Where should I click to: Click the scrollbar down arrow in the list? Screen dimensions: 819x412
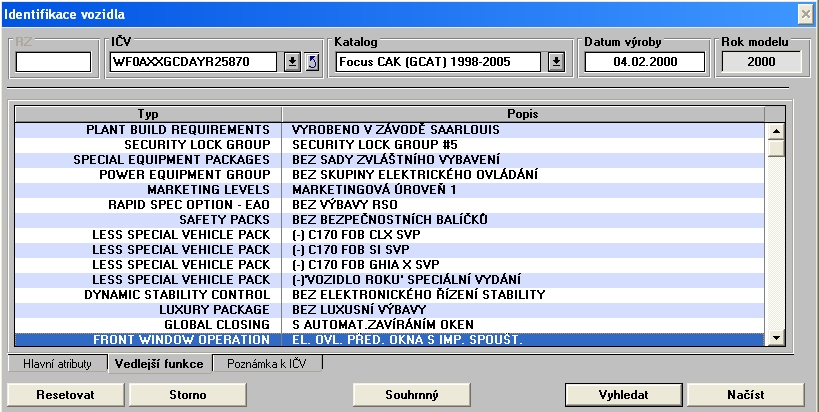(x=774, y=340)
